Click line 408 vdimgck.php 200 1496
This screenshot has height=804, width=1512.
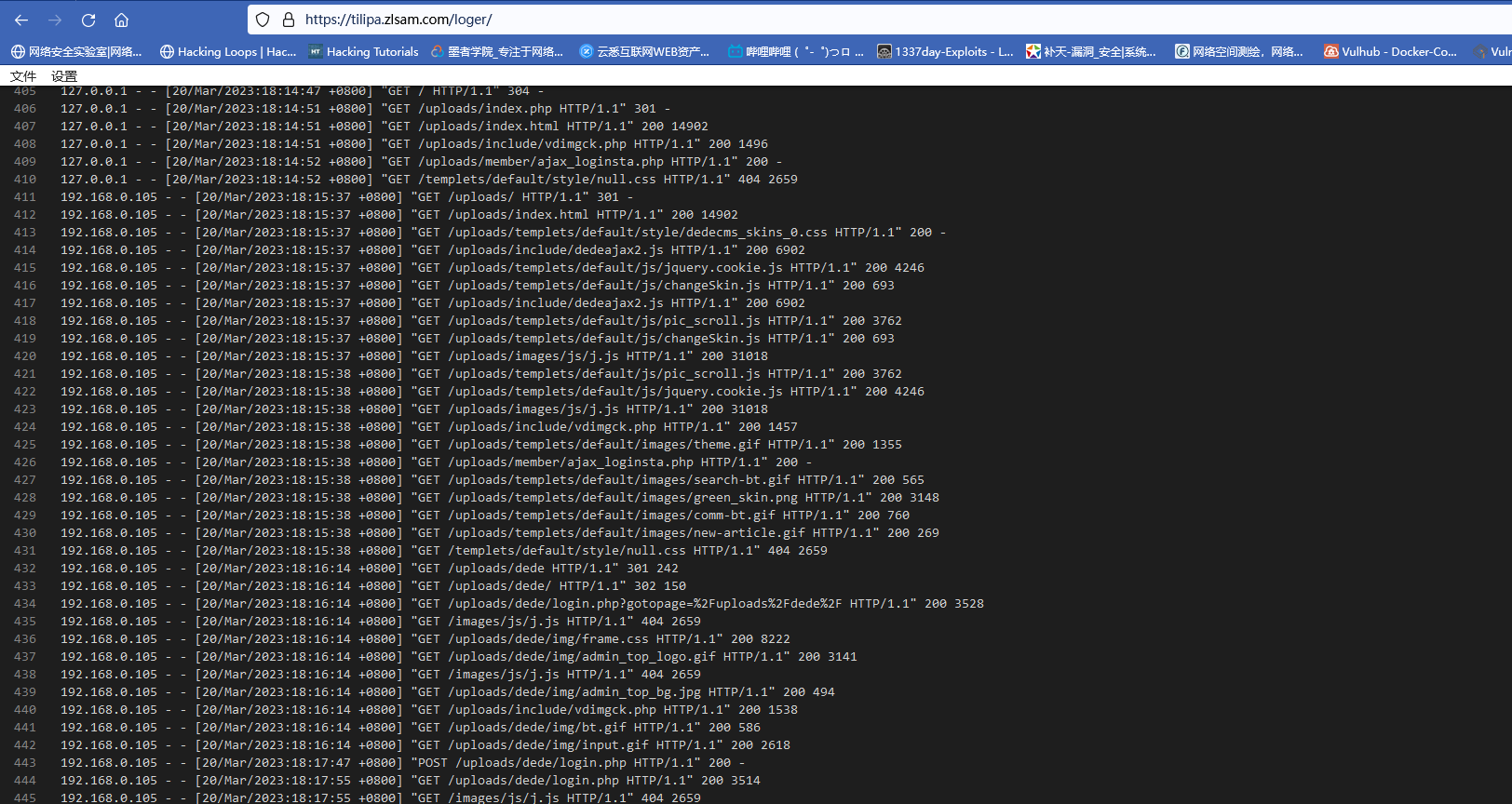pos(414,144)
